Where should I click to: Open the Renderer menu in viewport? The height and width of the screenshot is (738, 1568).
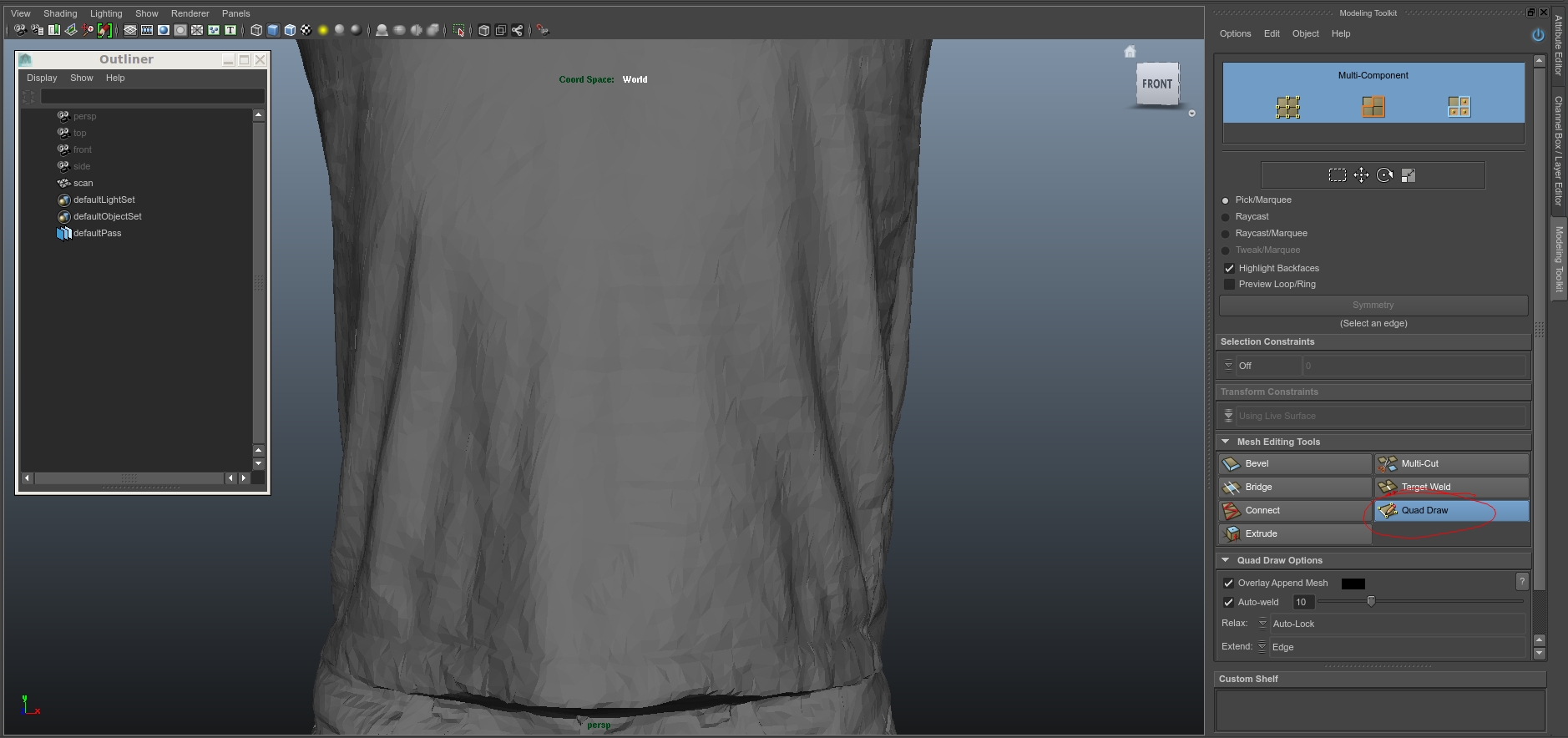190,13
